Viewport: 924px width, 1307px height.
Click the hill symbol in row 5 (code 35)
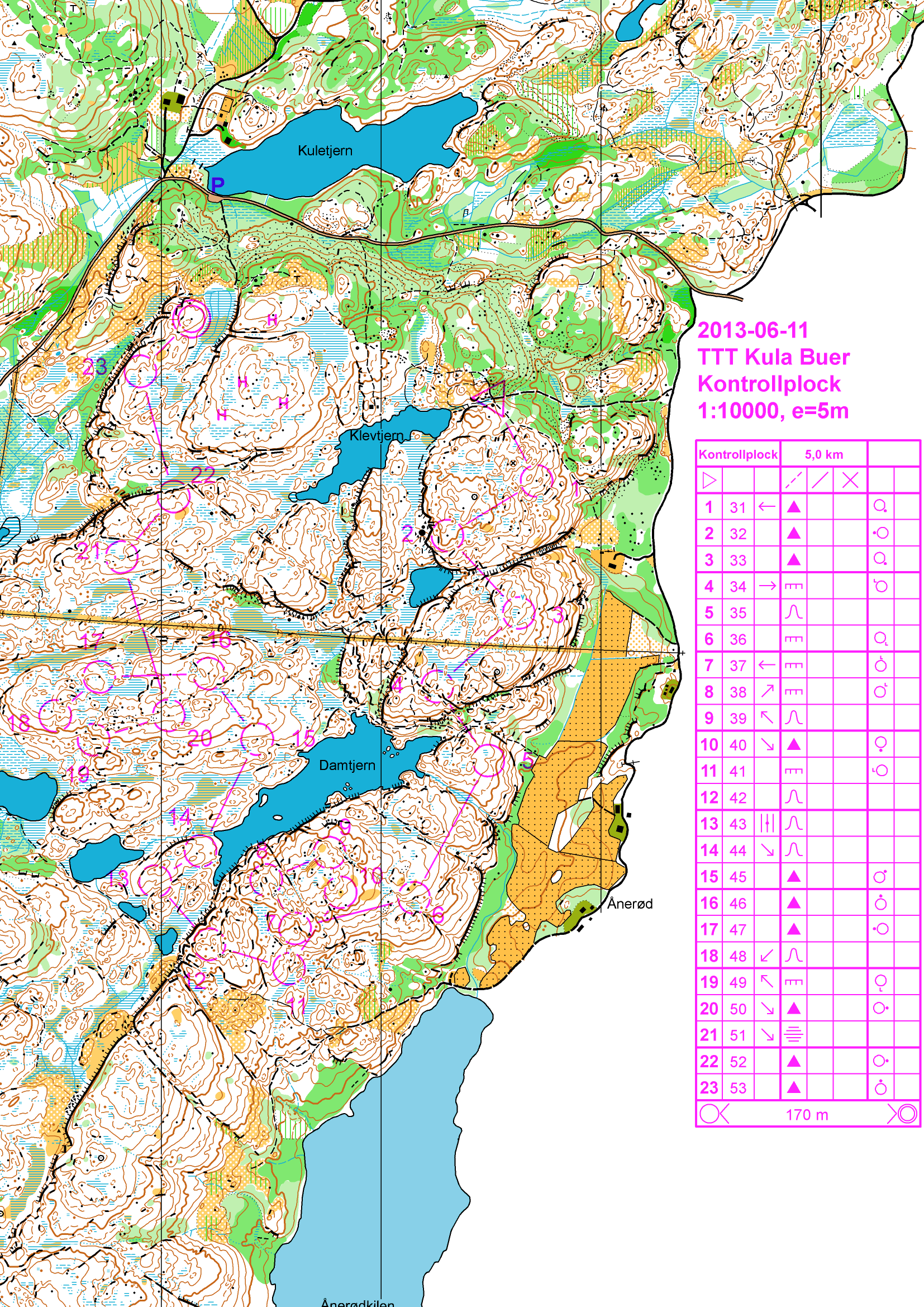(x=794, y=612)
